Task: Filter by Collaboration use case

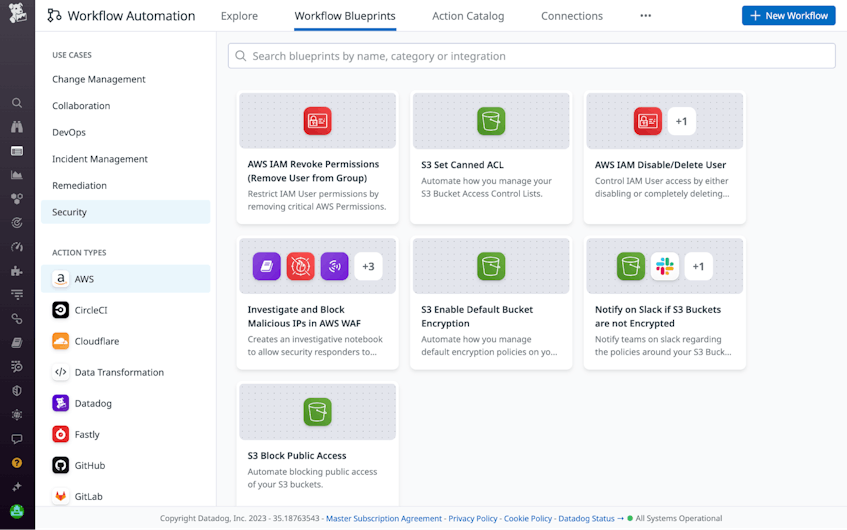Action: (81, 105)
